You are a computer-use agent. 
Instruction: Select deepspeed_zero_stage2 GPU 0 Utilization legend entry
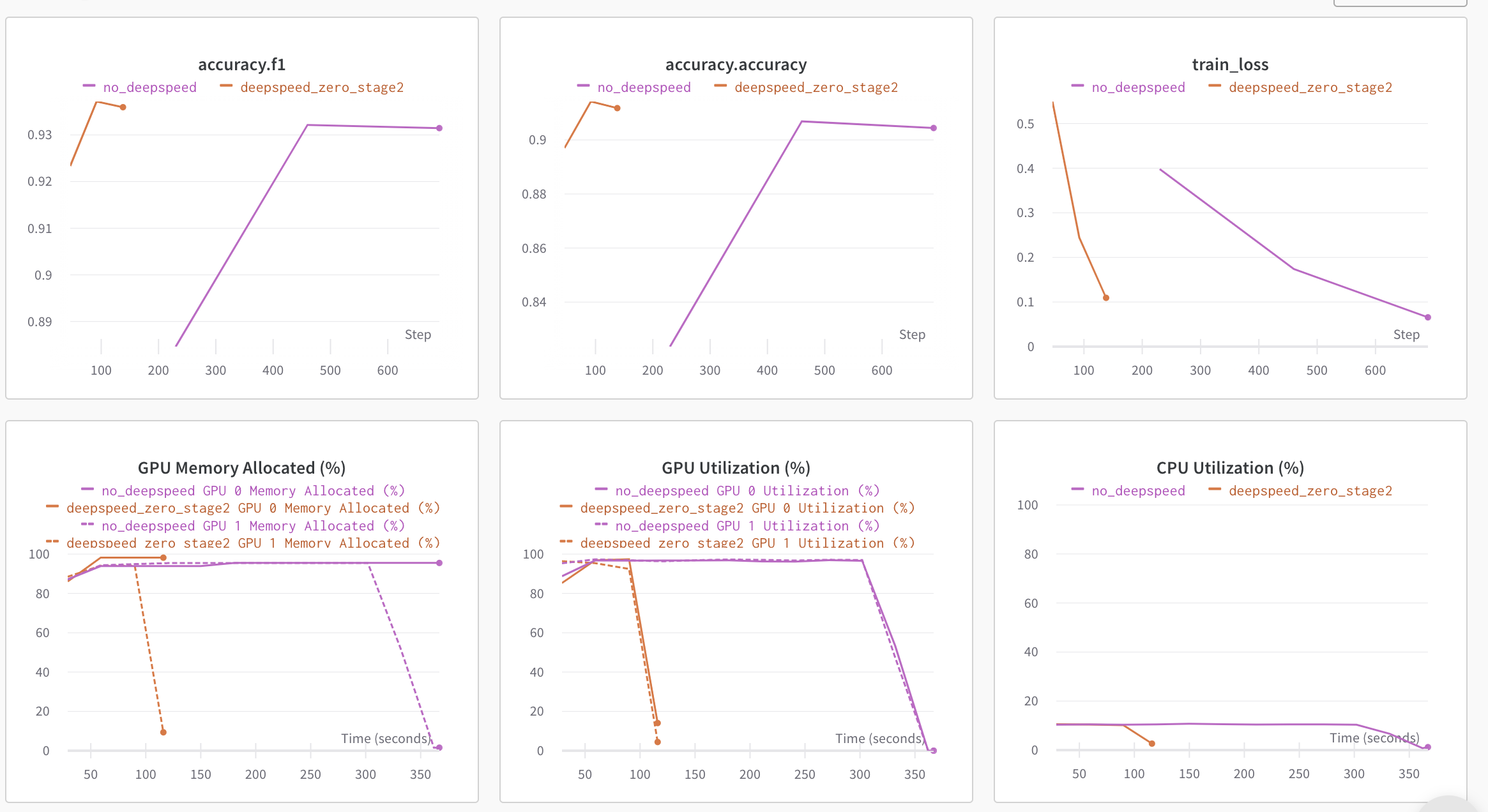tap(747, 508)
